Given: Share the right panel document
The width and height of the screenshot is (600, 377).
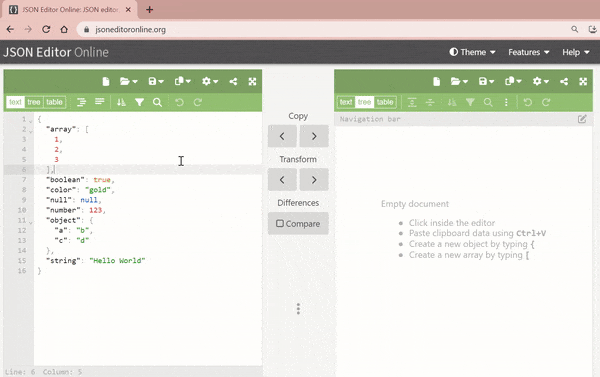Looking at the screenshot, I should 564,82.
